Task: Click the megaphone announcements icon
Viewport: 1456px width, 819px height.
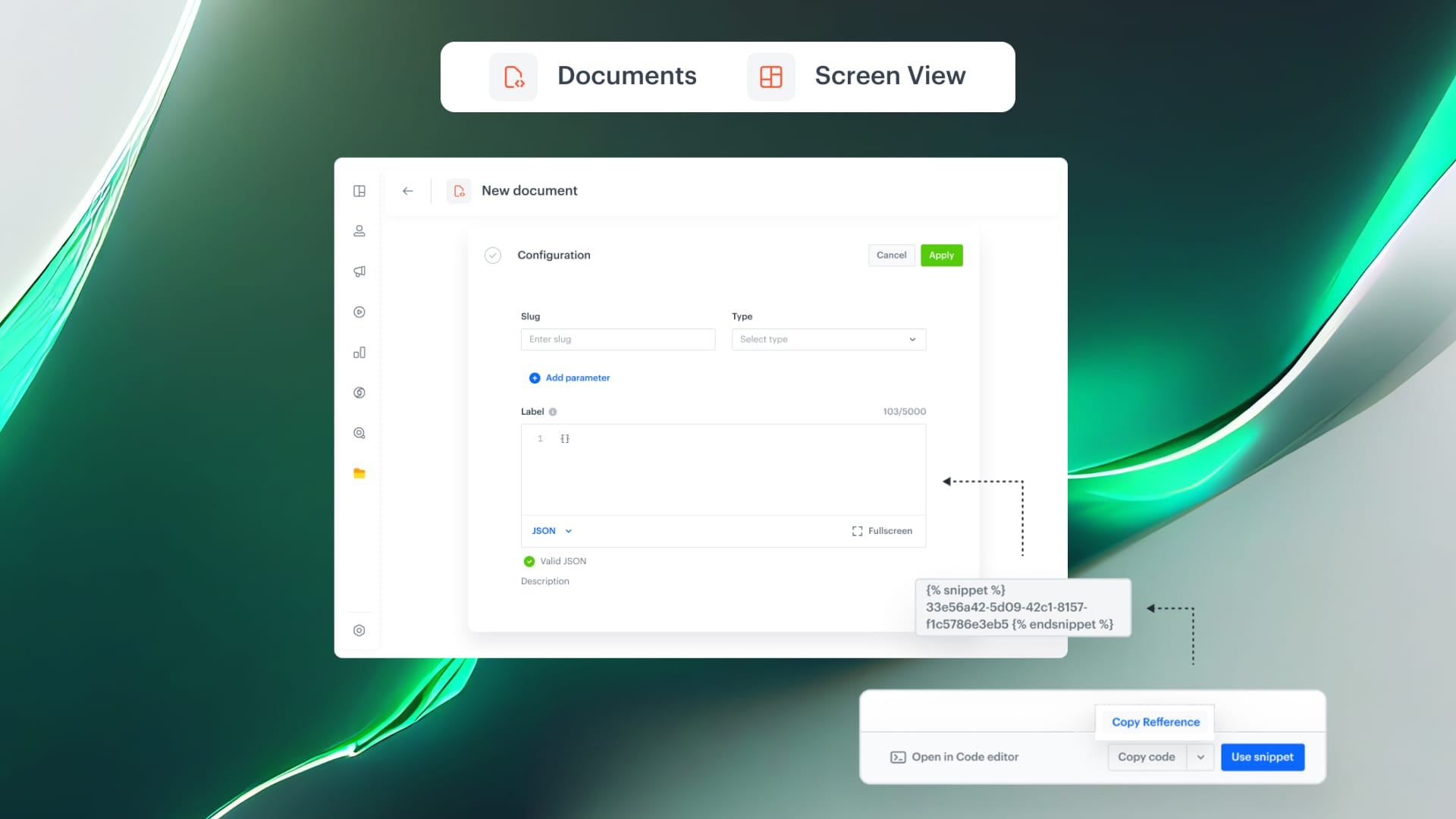Action: pyautogui.click(x=359, y=271)
